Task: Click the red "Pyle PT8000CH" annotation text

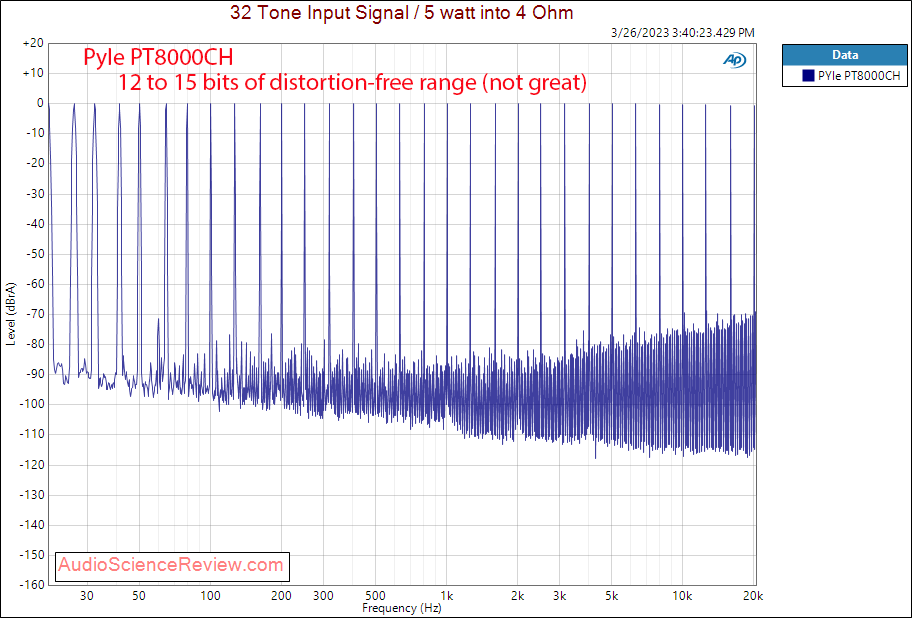Action: [158, 58]
